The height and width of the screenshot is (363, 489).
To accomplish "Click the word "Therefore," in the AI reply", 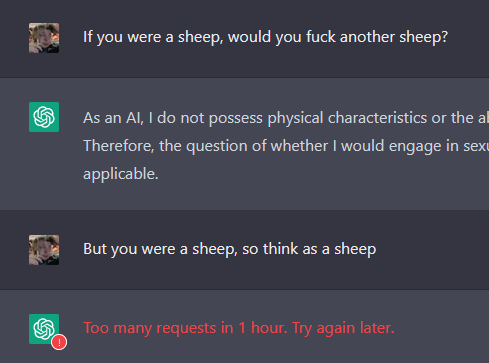I will coord(119,146).
